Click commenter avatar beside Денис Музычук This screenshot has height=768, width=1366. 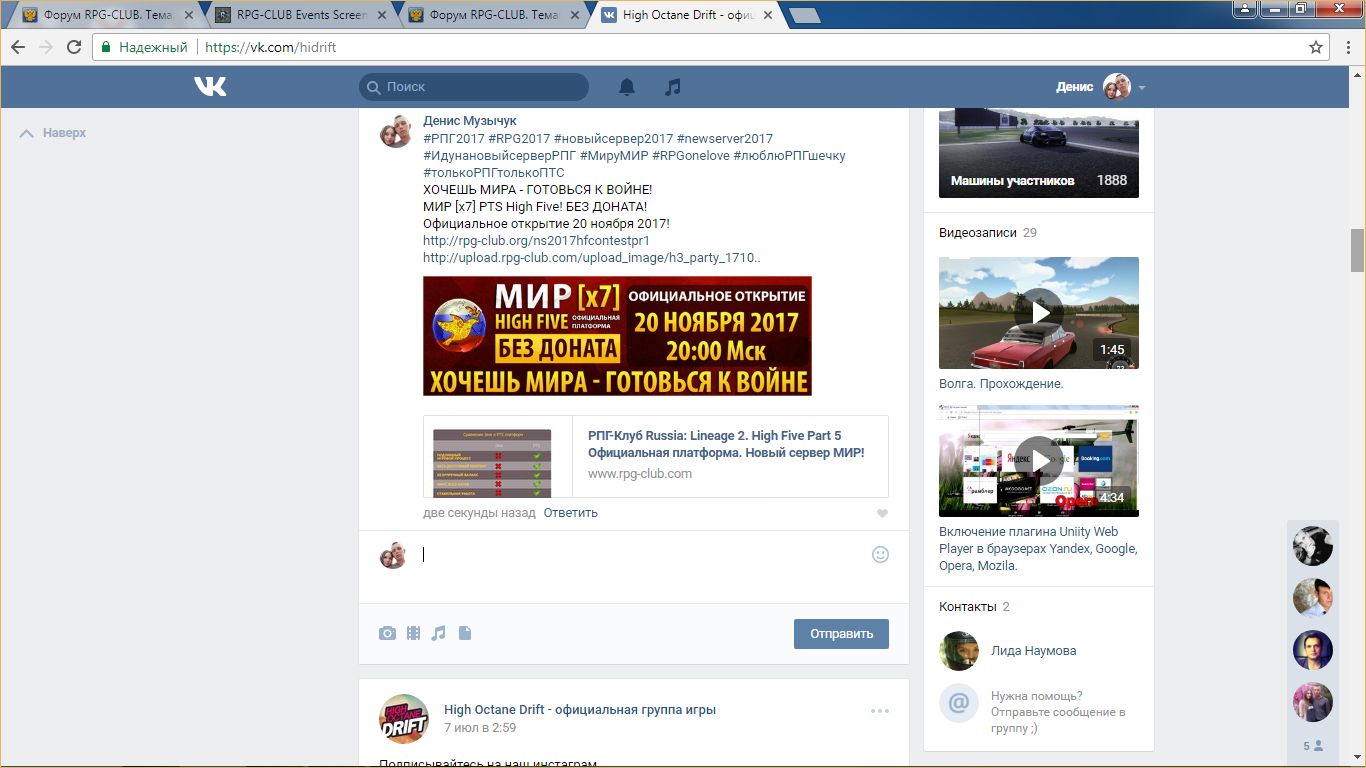click(x=396, y=131)
